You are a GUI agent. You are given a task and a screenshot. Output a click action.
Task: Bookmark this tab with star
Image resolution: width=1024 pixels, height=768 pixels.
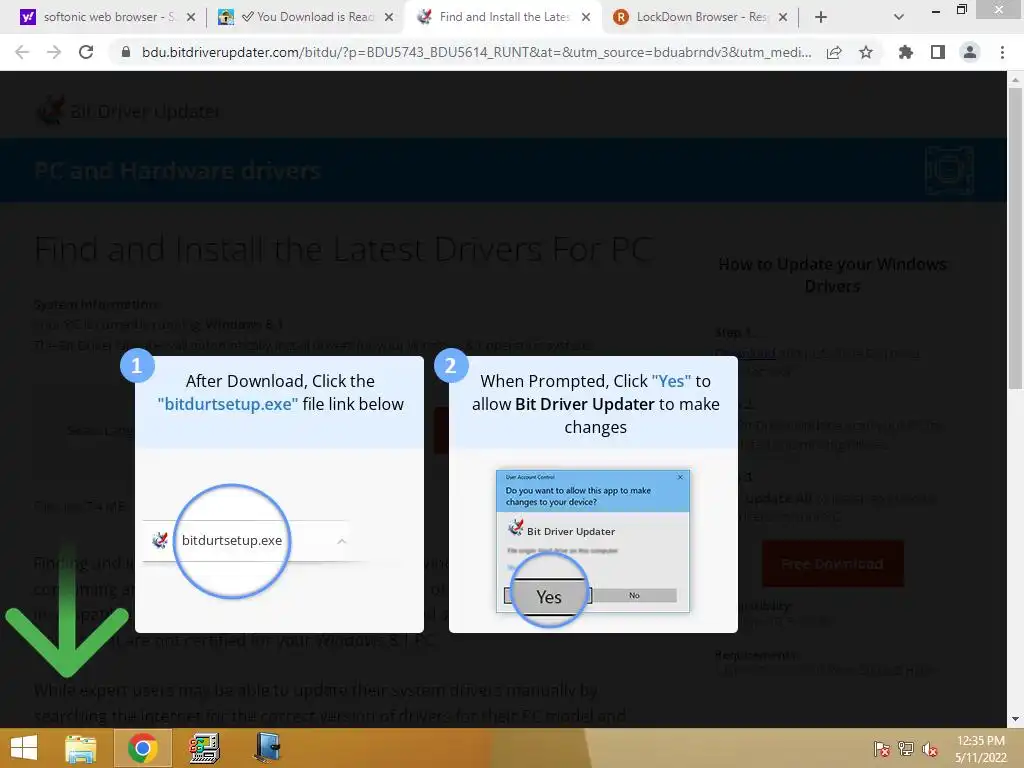pyautogui.click(x=866, y=52)
